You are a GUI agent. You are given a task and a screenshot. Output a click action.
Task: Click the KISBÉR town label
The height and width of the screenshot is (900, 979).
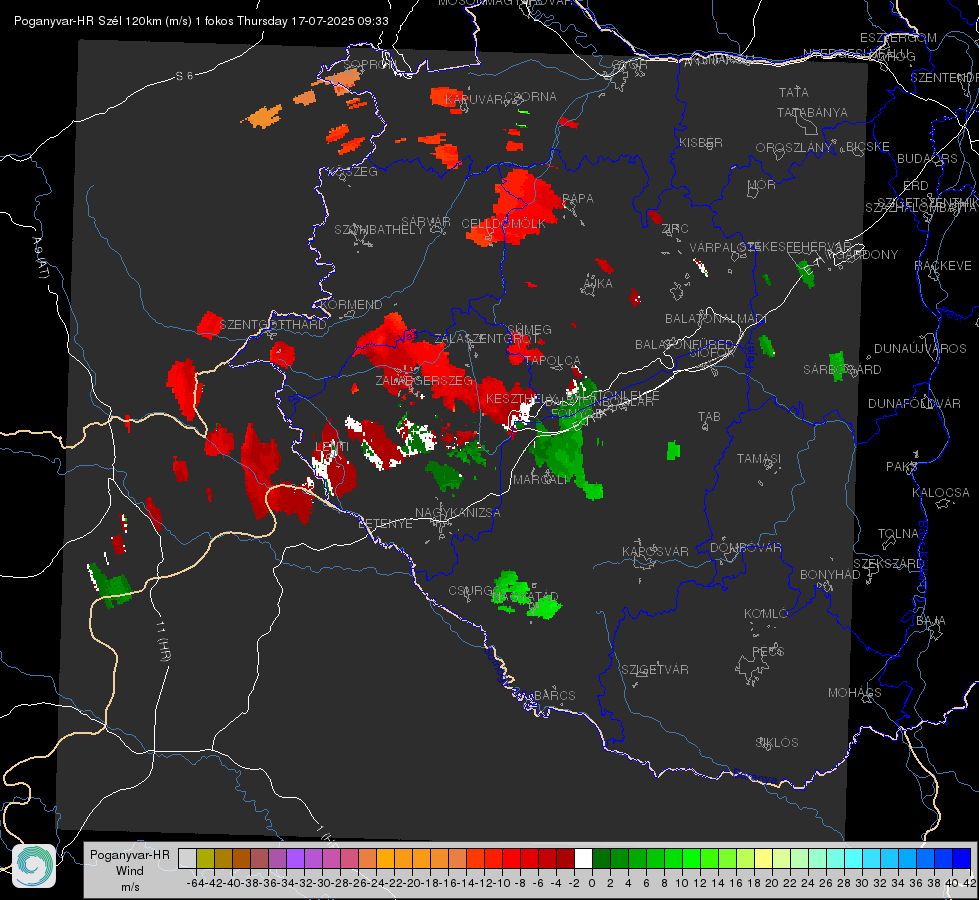tap(701, 142)
